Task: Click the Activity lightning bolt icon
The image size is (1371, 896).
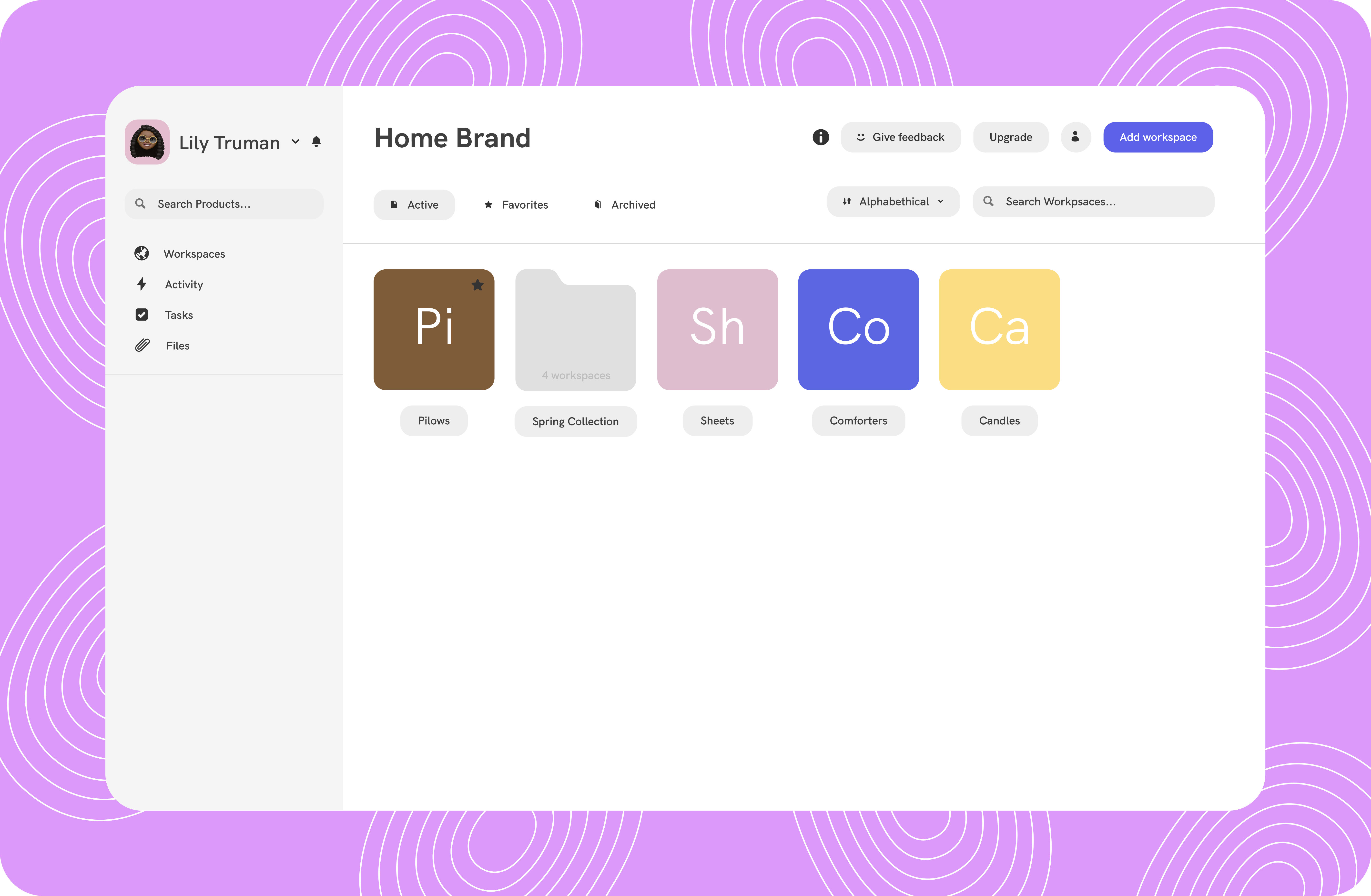Action: point(142,284)
